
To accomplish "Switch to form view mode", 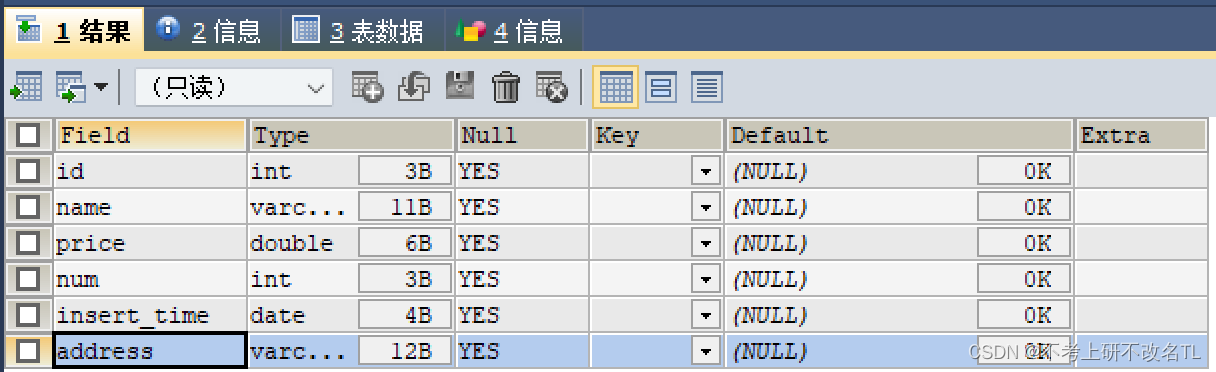I will click(x=660, y=88).
